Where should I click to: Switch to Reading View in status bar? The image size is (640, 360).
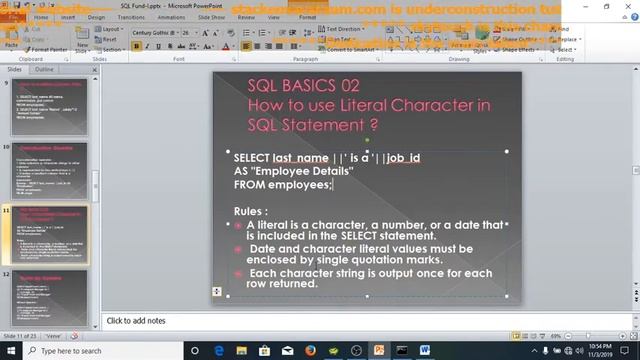(533, 336)
